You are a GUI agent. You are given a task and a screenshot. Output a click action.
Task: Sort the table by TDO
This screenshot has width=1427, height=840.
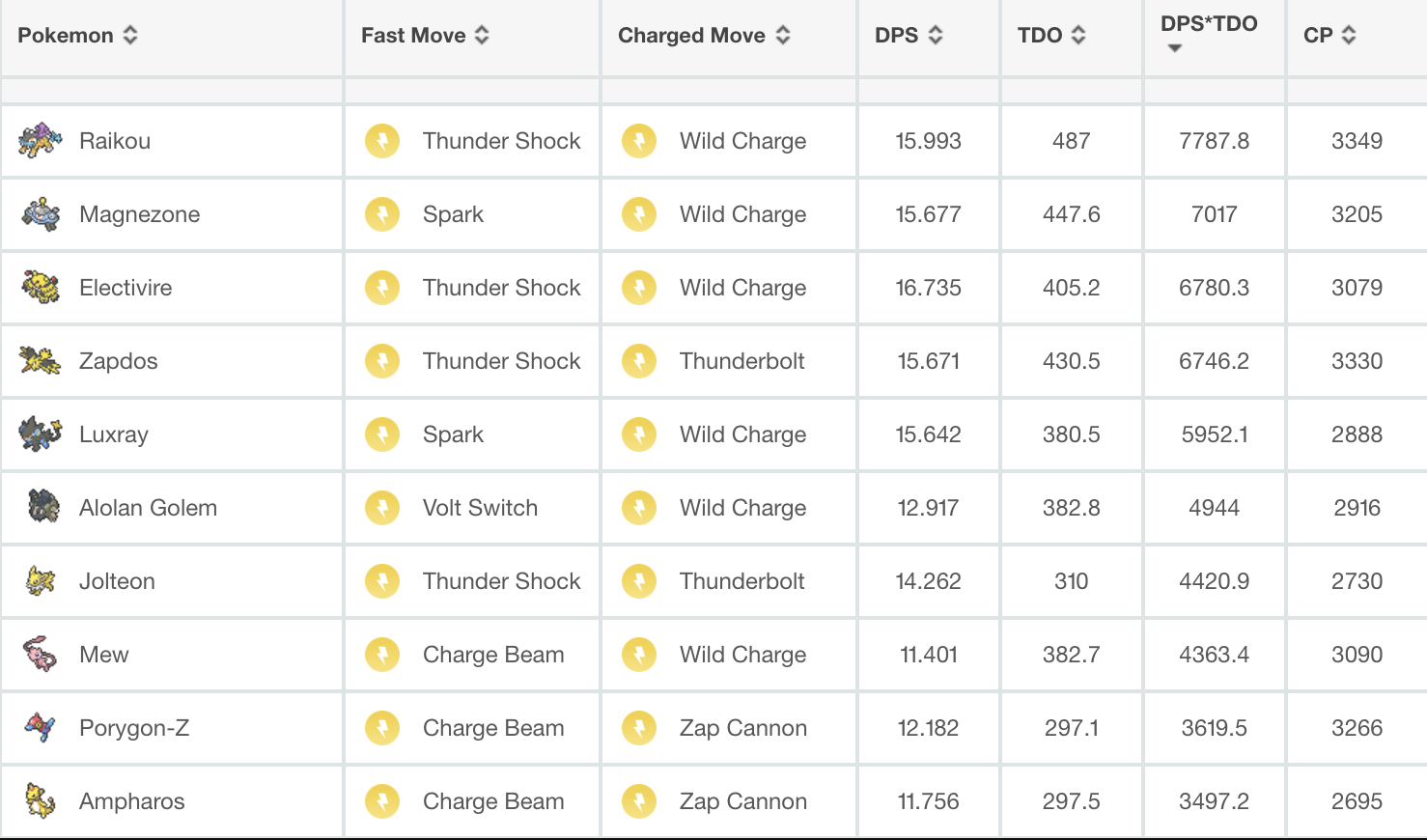click(1078, 36)
